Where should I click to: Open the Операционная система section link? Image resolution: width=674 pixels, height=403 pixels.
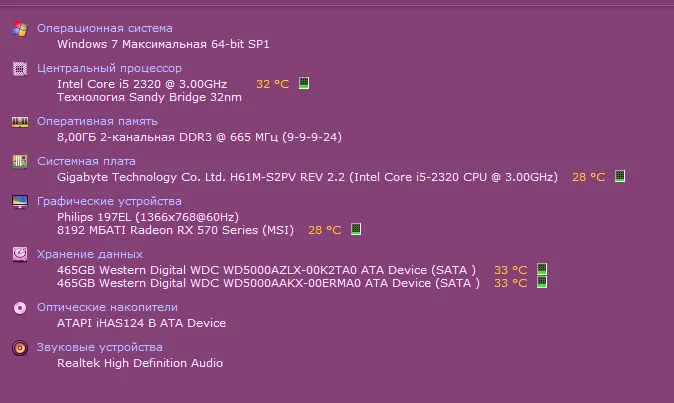tap(104, 29)
